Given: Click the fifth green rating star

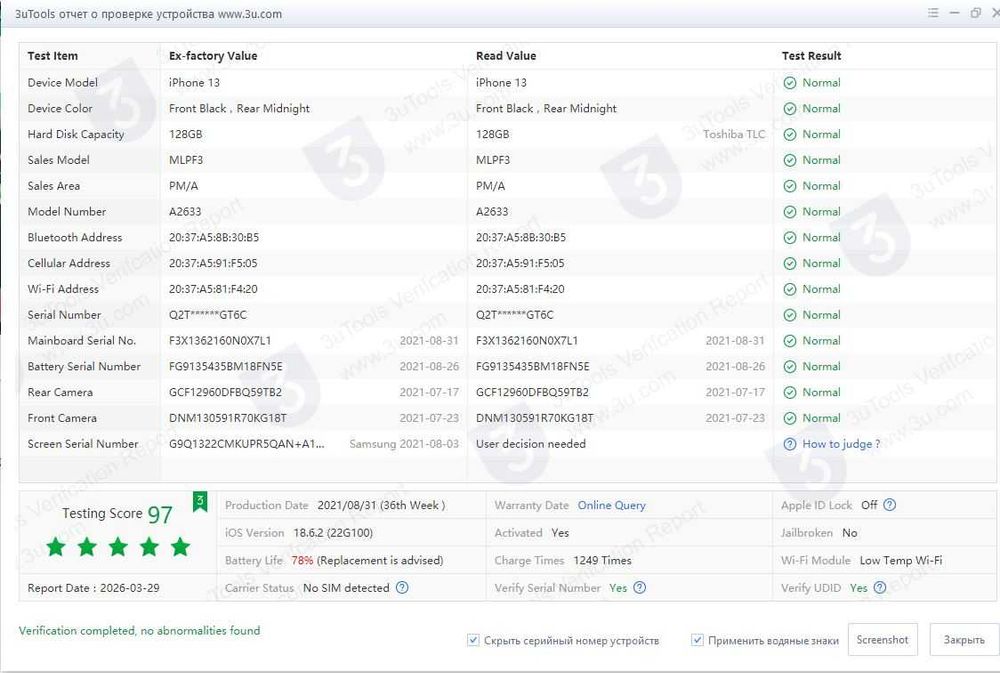Looking at the screenshot, I should point(180,547).
